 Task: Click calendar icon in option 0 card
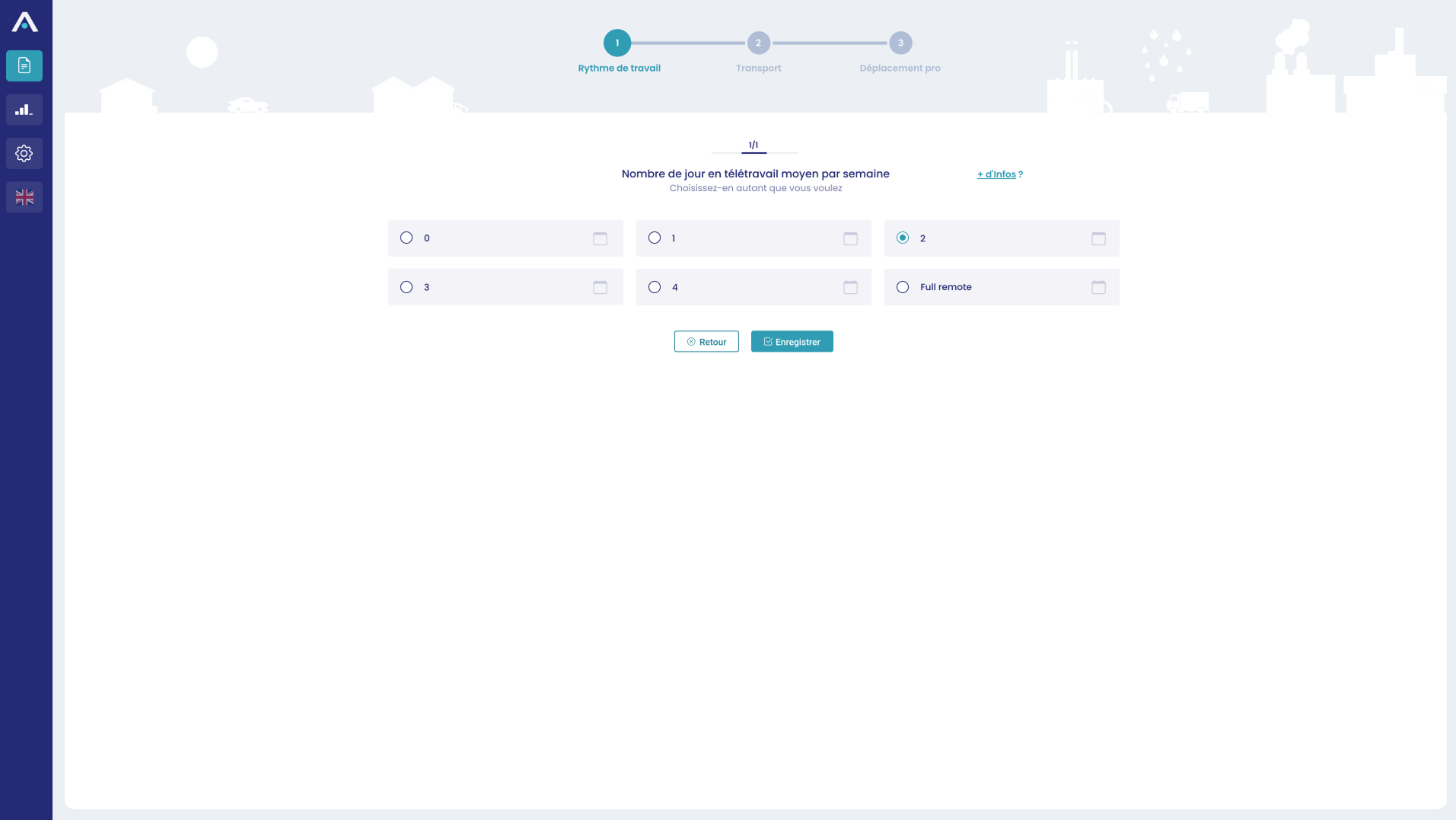click(x=600, y=238)
